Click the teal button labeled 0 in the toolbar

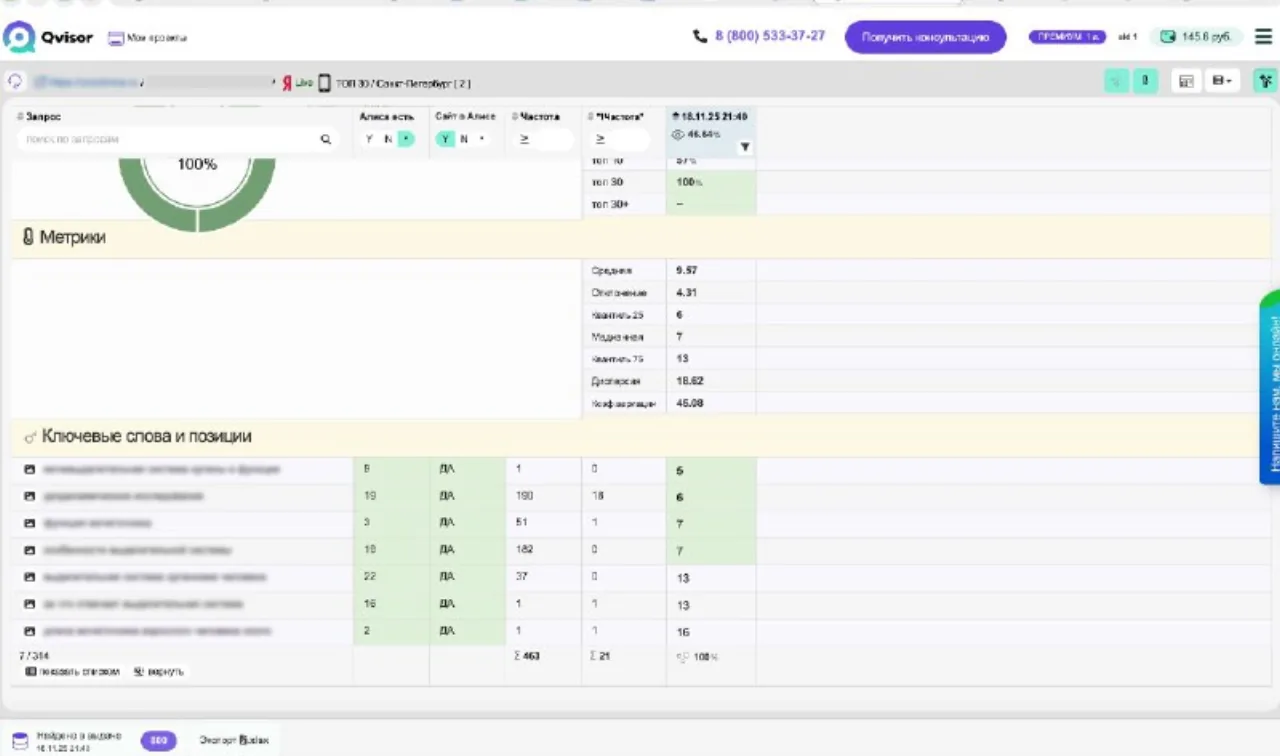coord(1145,81)
